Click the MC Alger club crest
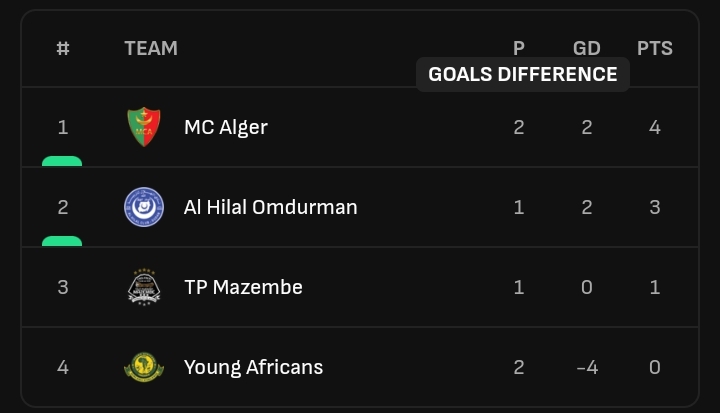720x413 pixels. tap(144, 127)
